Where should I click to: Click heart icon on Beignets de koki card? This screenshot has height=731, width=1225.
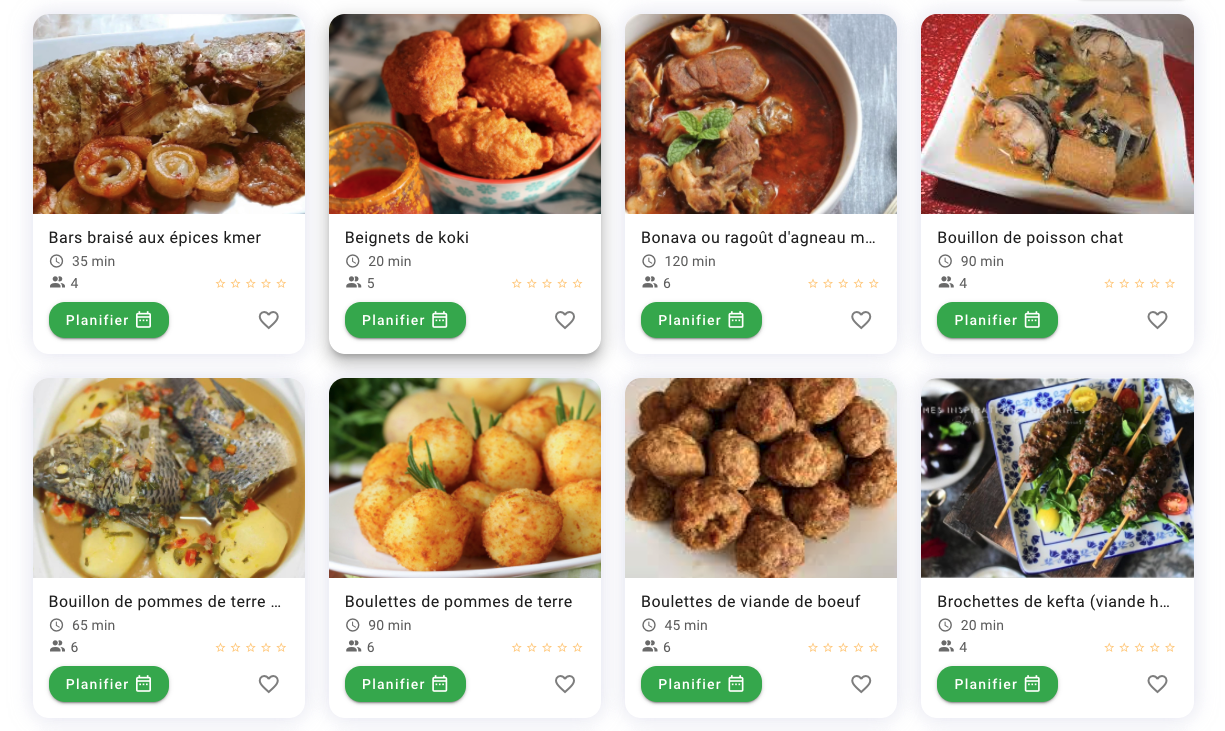pyautogui.click(x=565, y=320)
